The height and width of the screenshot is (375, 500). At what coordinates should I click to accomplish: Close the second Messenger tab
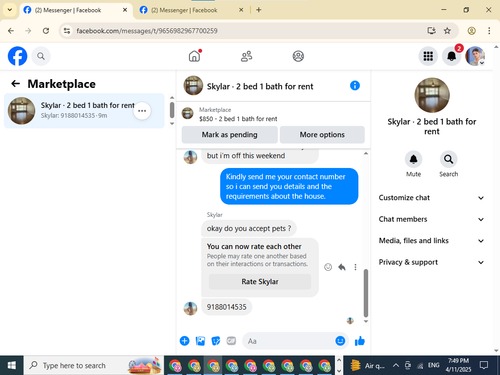point(241,10)
